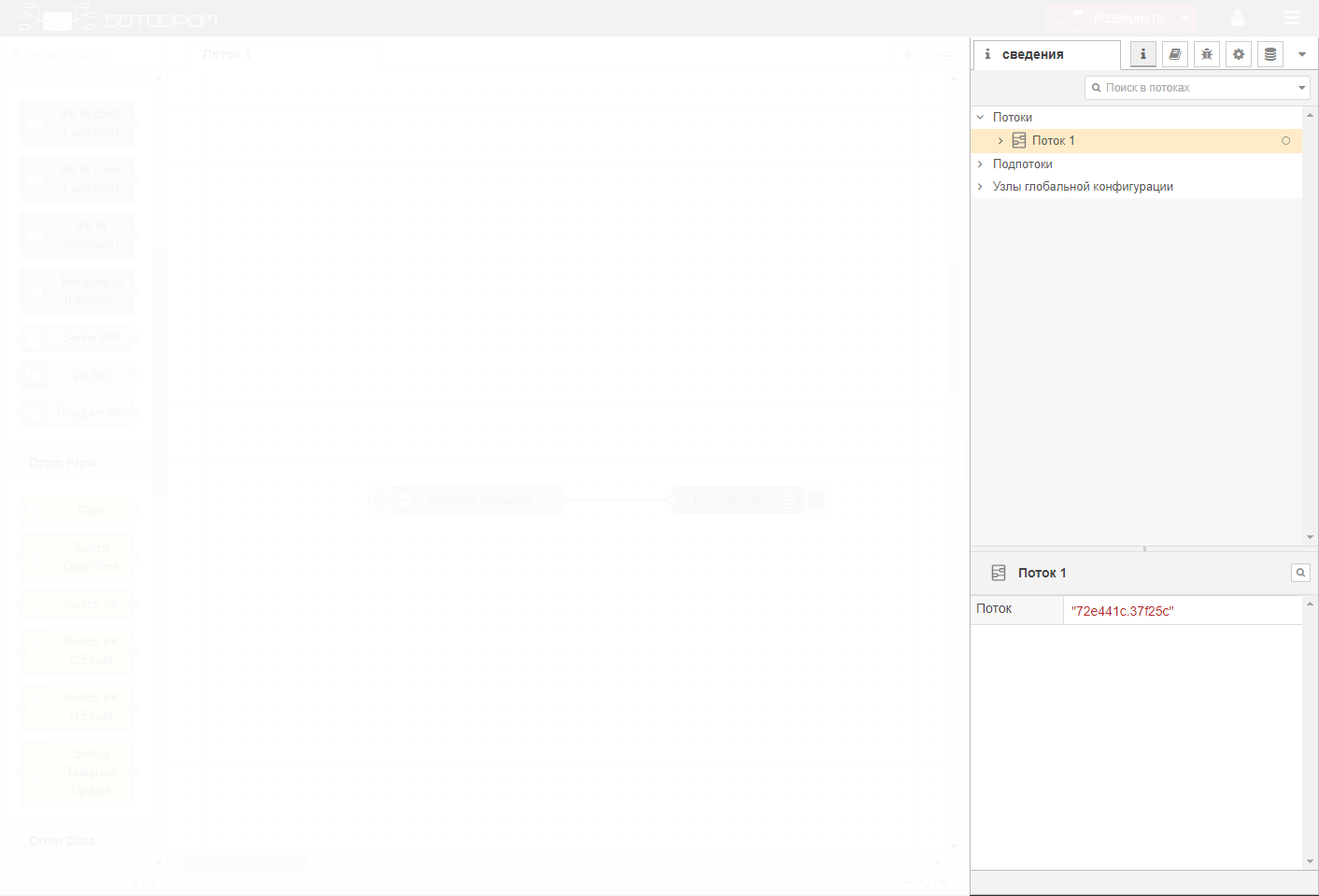Collapse the Потоки tree section

click(980, 118)
